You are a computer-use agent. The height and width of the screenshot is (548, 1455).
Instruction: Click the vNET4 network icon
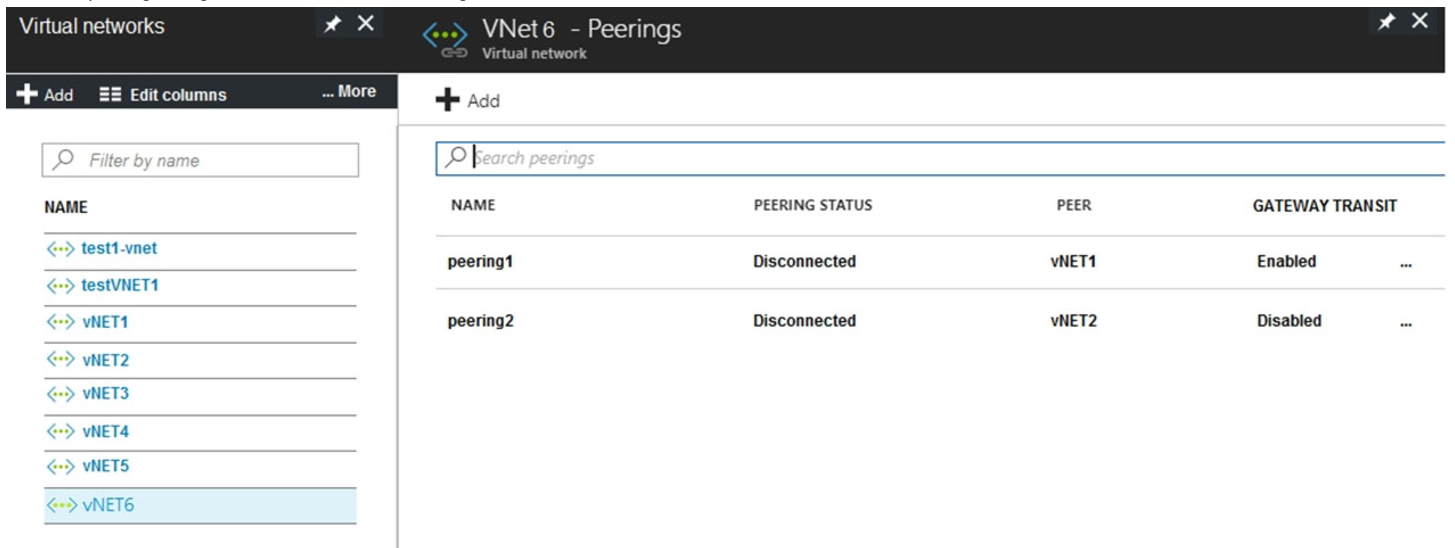click(x=61, y=432)
